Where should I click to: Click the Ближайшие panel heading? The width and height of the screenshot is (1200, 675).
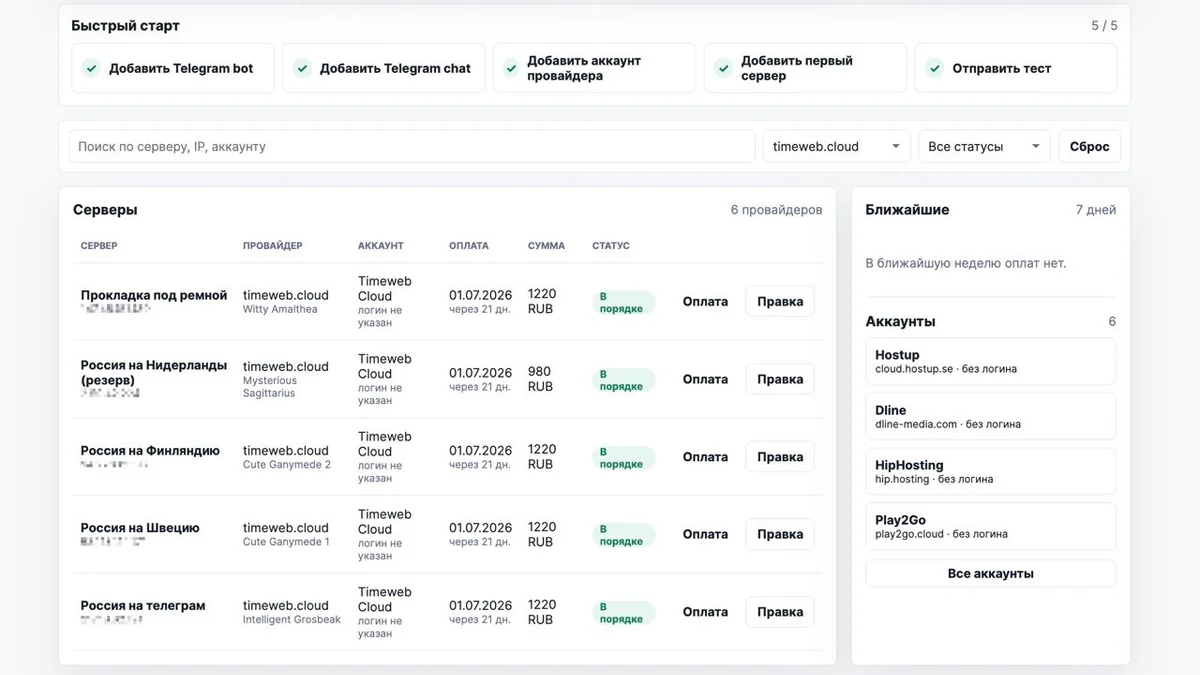[x=907, y=210]
